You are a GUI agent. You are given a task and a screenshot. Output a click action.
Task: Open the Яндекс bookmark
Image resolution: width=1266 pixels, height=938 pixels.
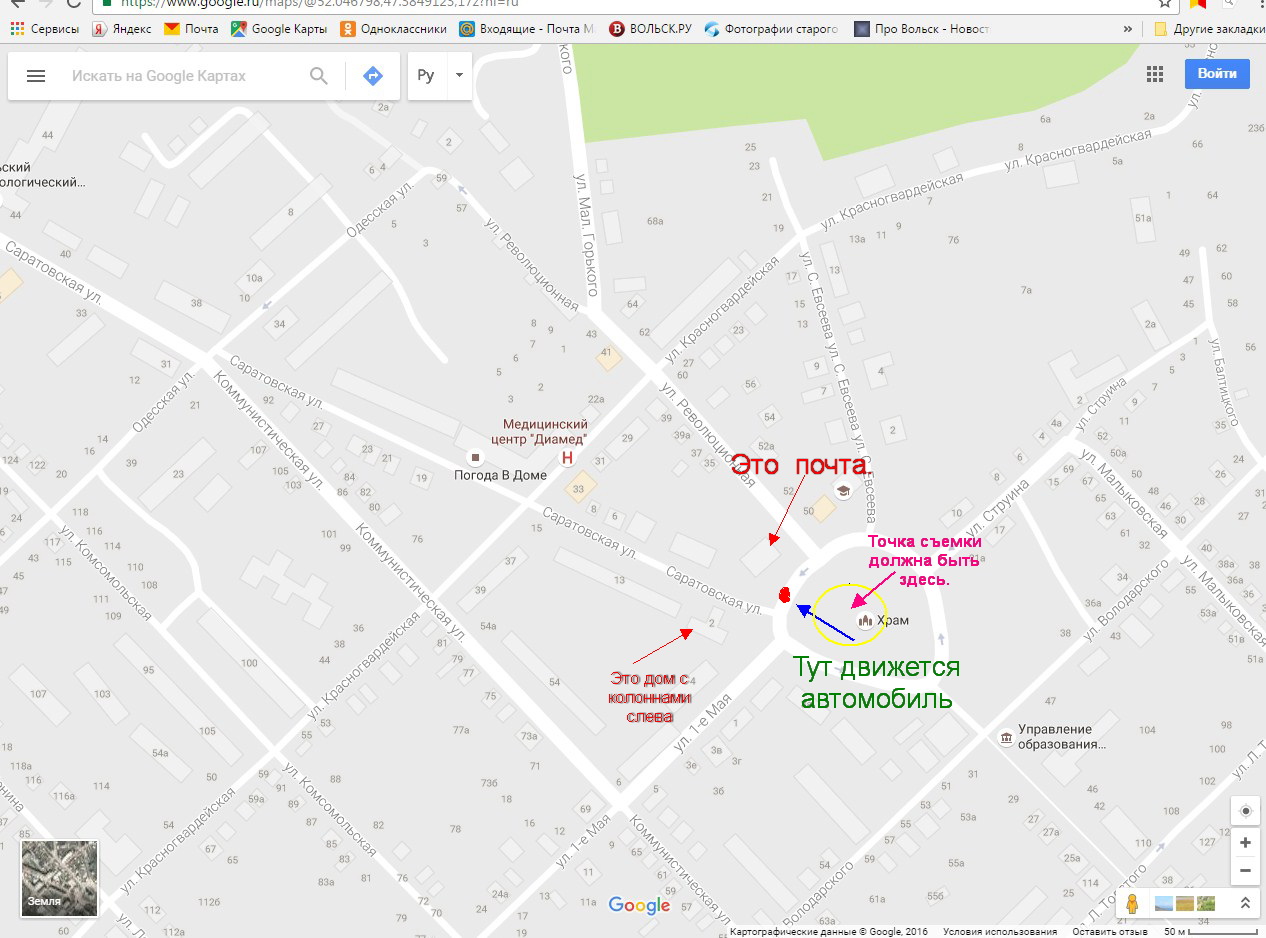(x=122, y=29)
